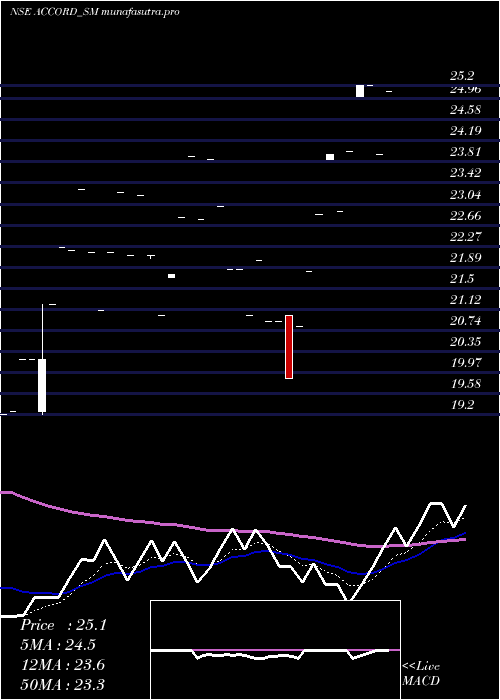500x700 pixels.
Task: Click the Price : 25.1 readout
Action: 64,625
